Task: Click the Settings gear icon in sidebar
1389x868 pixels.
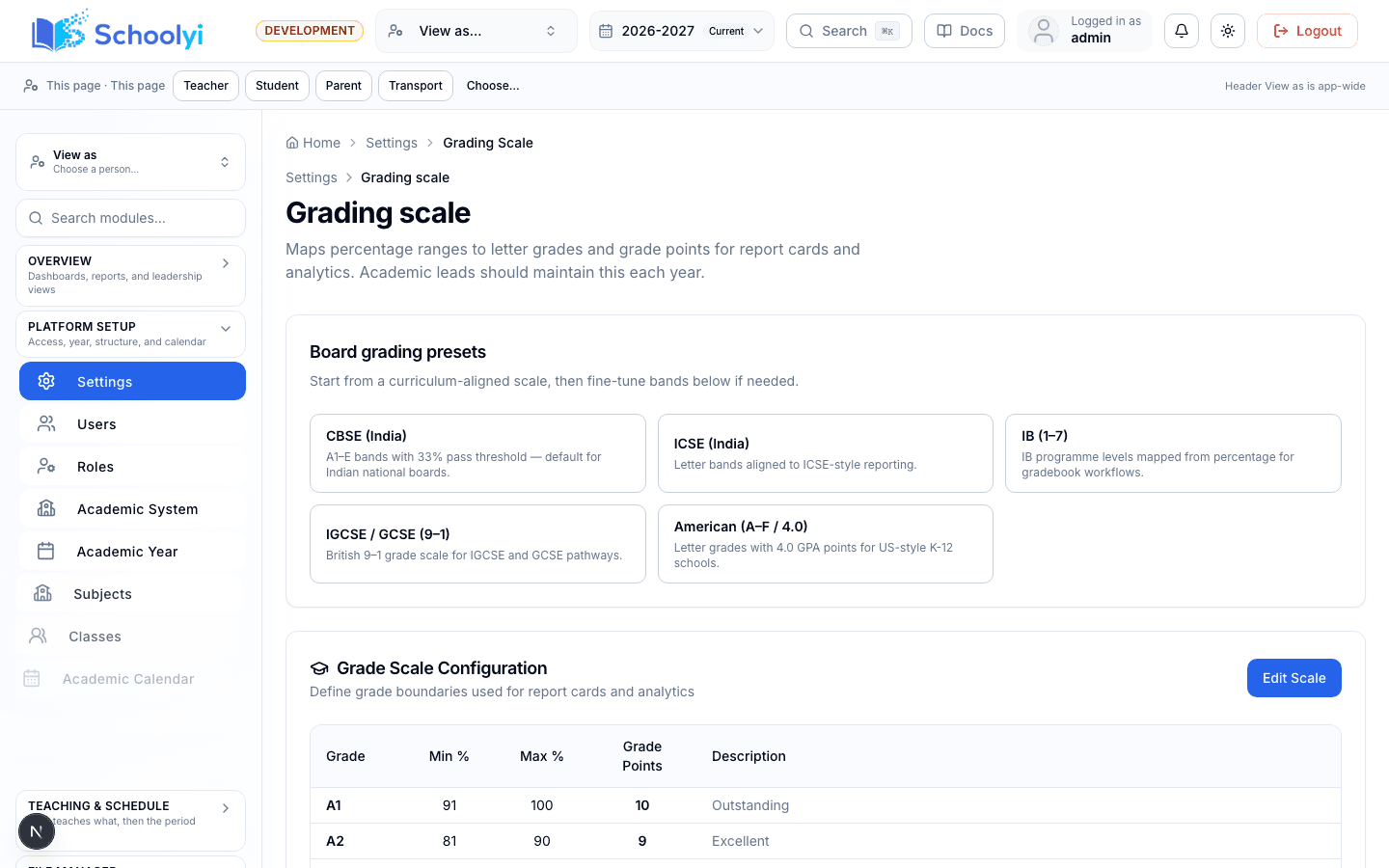Action: click(x=46, y=381)
